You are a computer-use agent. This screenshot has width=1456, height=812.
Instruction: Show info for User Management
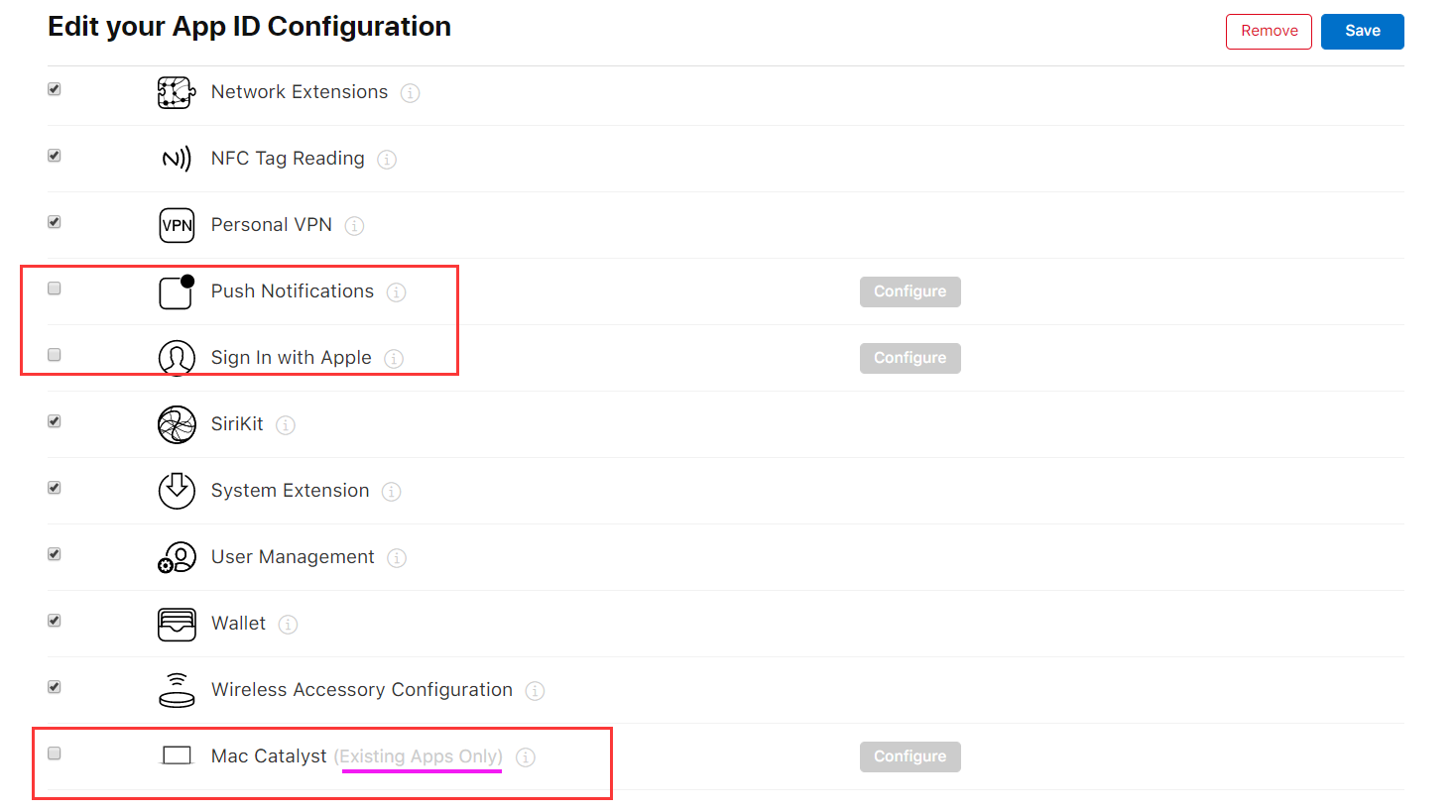coord(397,558)
